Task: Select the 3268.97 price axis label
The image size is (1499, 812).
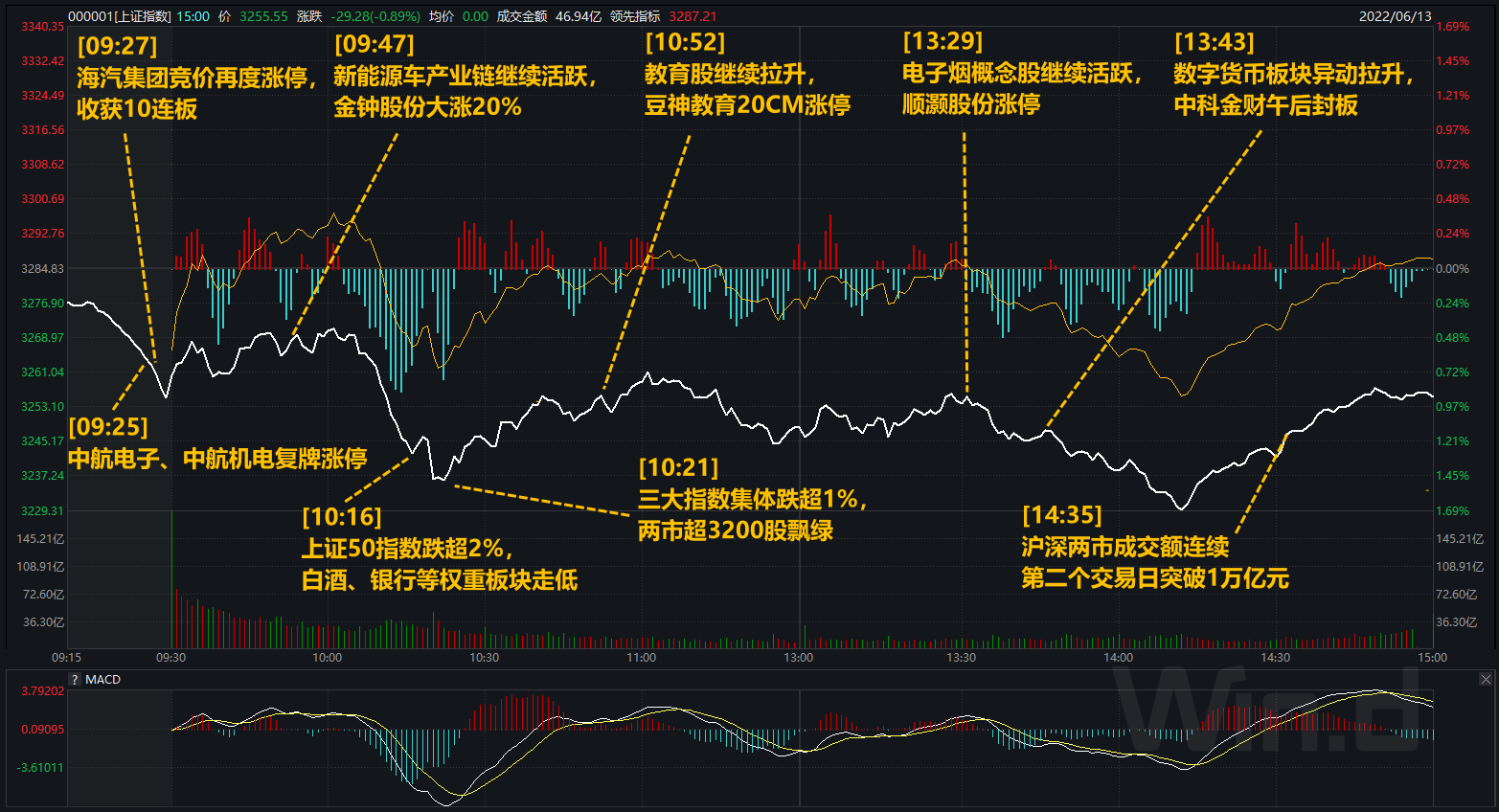Action: tap(43, 338)
